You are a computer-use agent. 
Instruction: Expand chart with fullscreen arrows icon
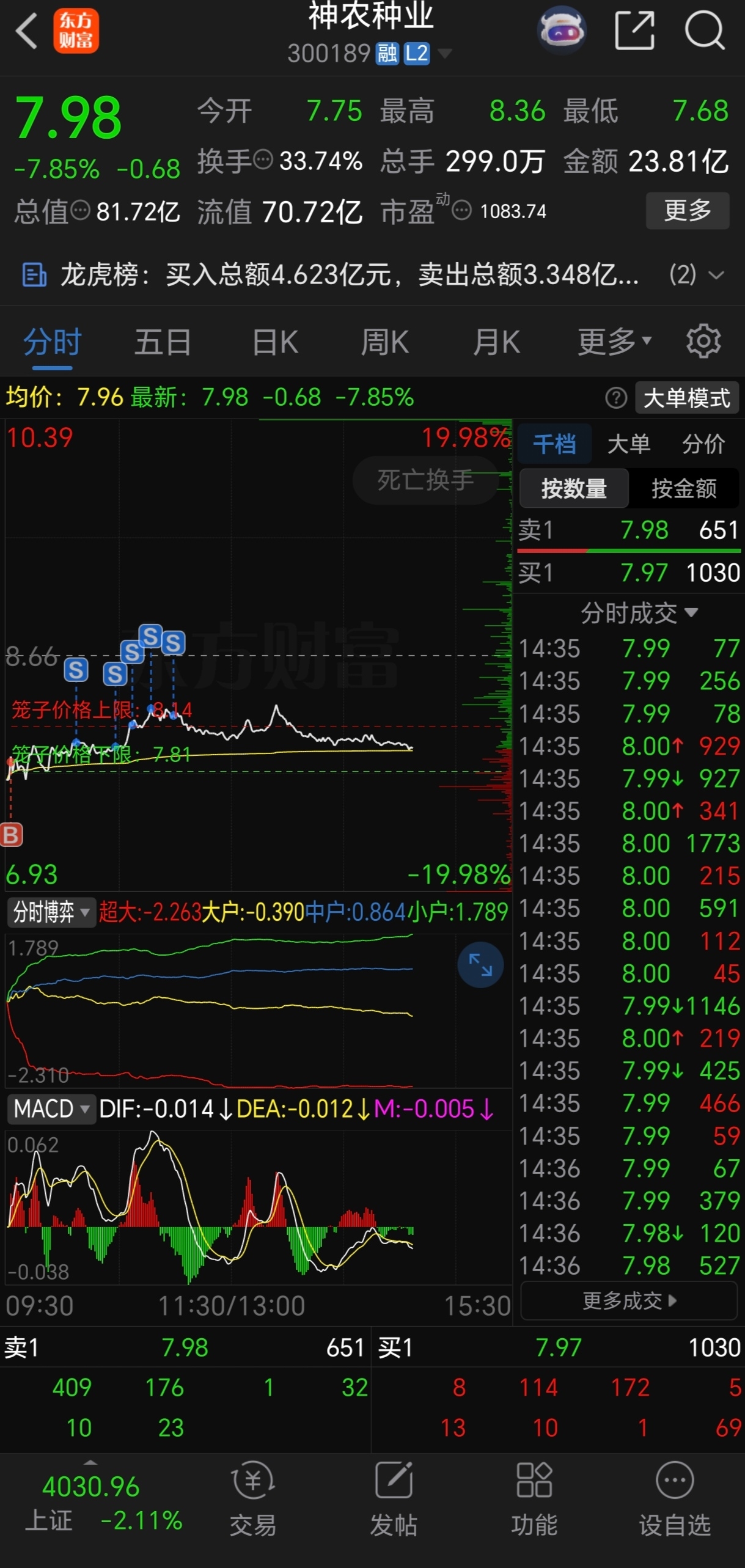(x=480, y=965)
